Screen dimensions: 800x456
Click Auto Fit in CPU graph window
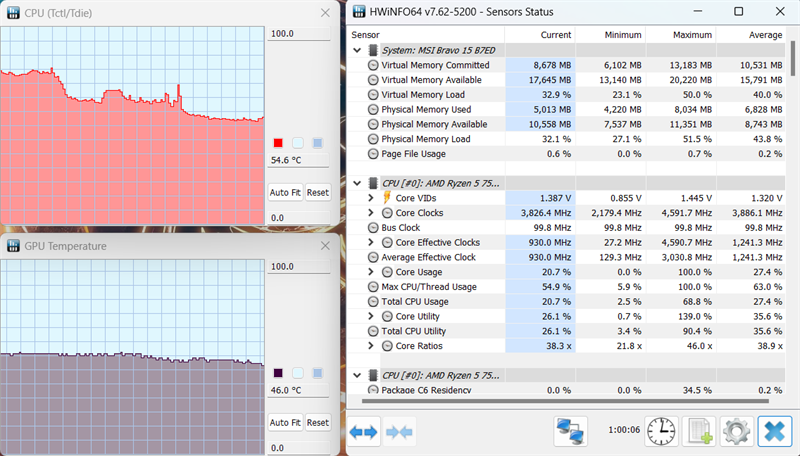click(285, 192)
